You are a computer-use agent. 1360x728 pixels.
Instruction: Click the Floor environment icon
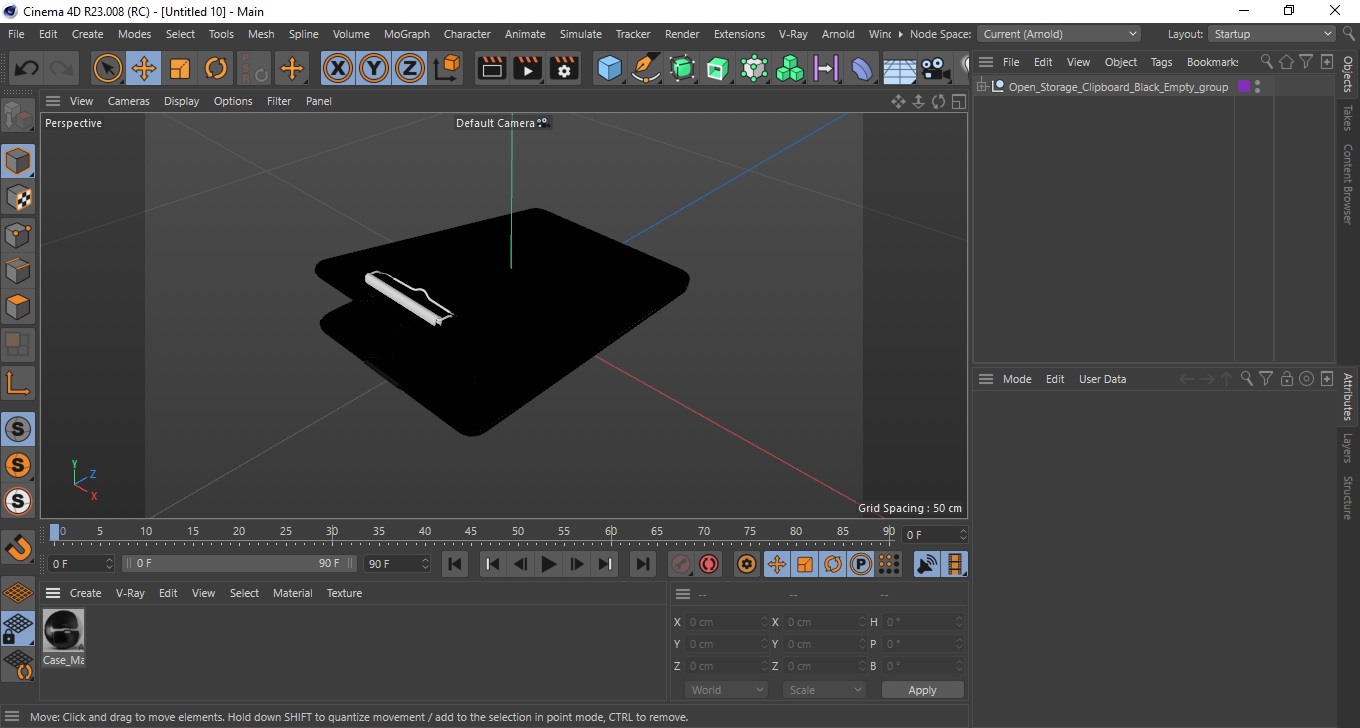[899, 69]
